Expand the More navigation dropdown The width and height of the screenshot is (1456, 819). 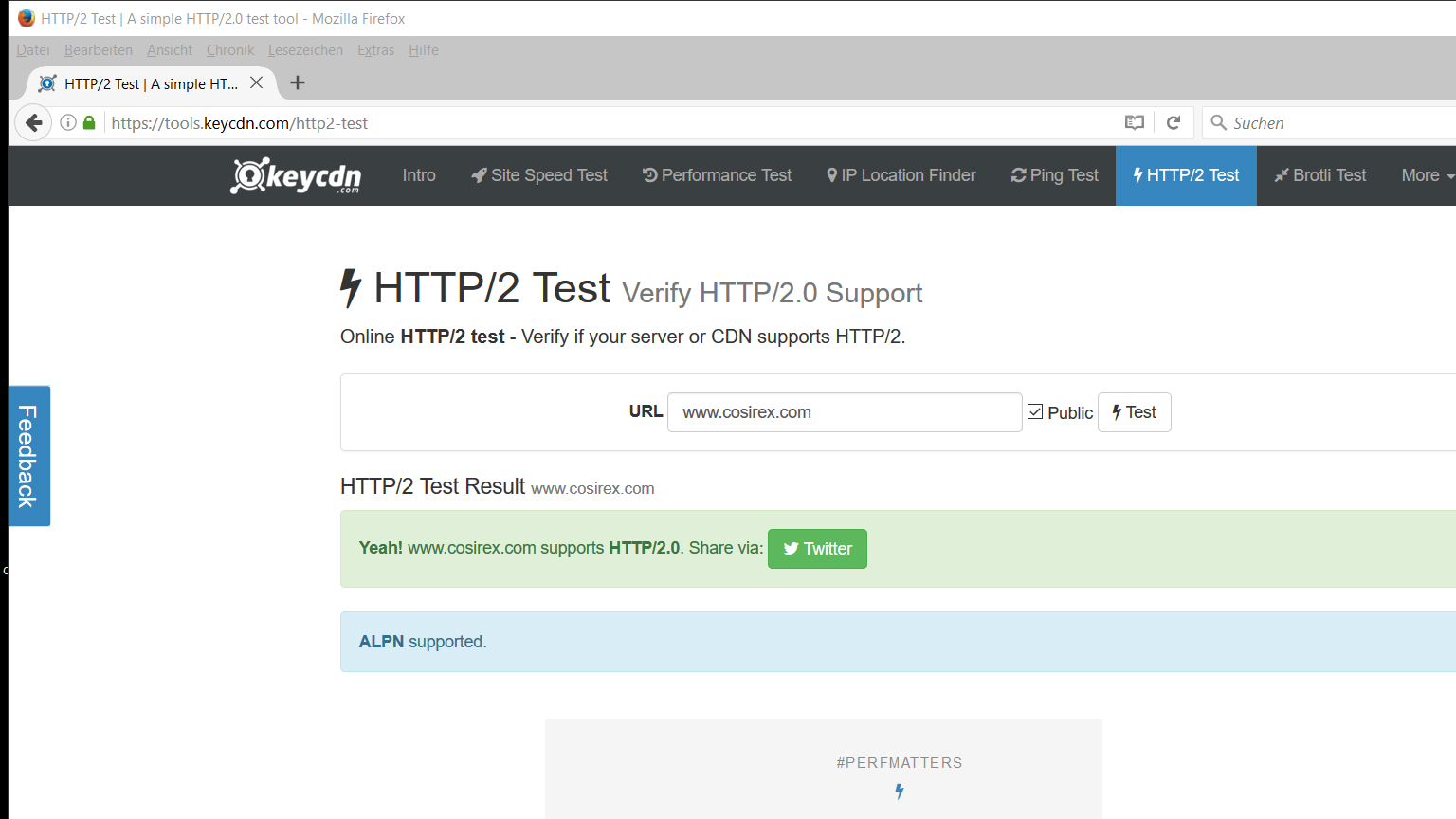[1428, 175]
